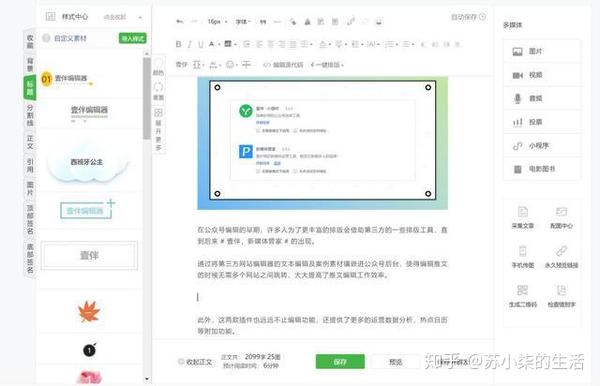Click the style list vertical scrollbar
600x386 pixels.
pos(147,99)
